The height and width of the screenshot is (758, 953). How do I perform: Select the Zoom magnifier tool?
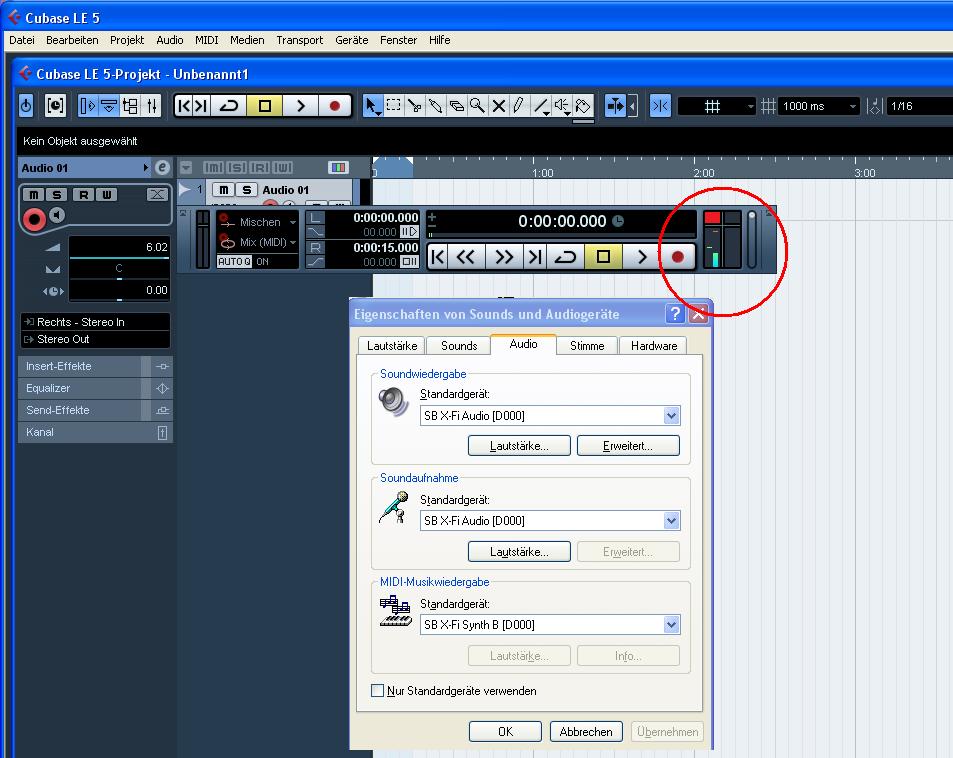coord(477,106)
